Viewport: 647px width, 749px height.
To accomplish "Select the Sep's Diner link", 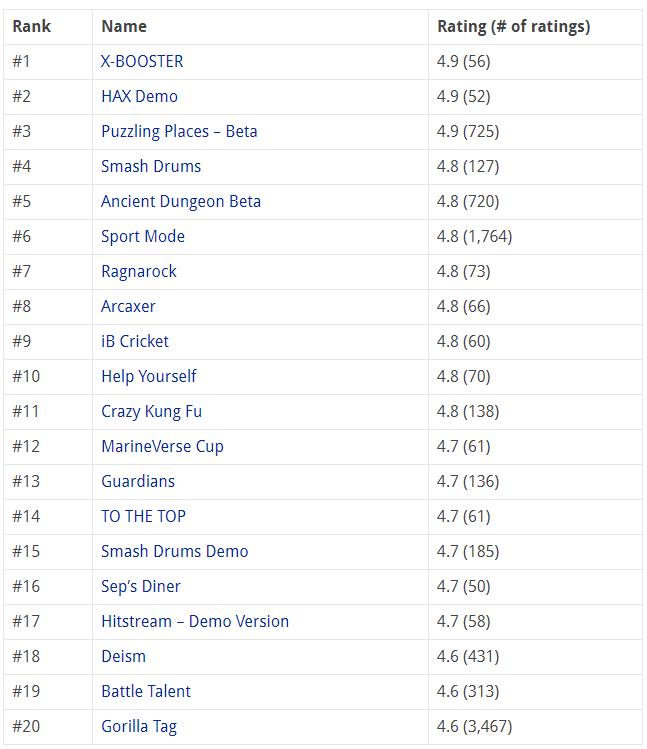I will 141,586.
